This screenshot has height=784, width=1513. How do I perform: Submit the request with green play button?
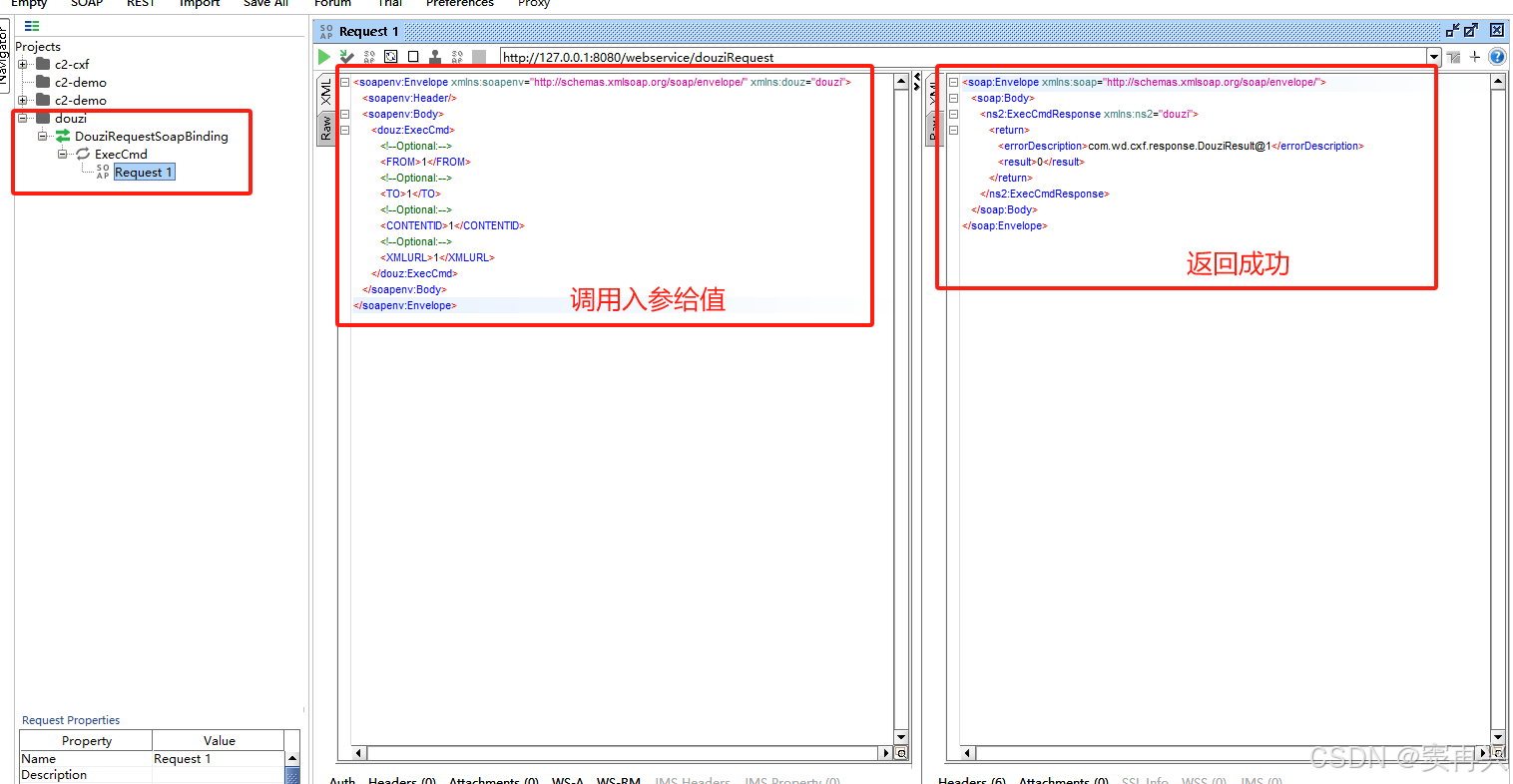click(324, 57)
